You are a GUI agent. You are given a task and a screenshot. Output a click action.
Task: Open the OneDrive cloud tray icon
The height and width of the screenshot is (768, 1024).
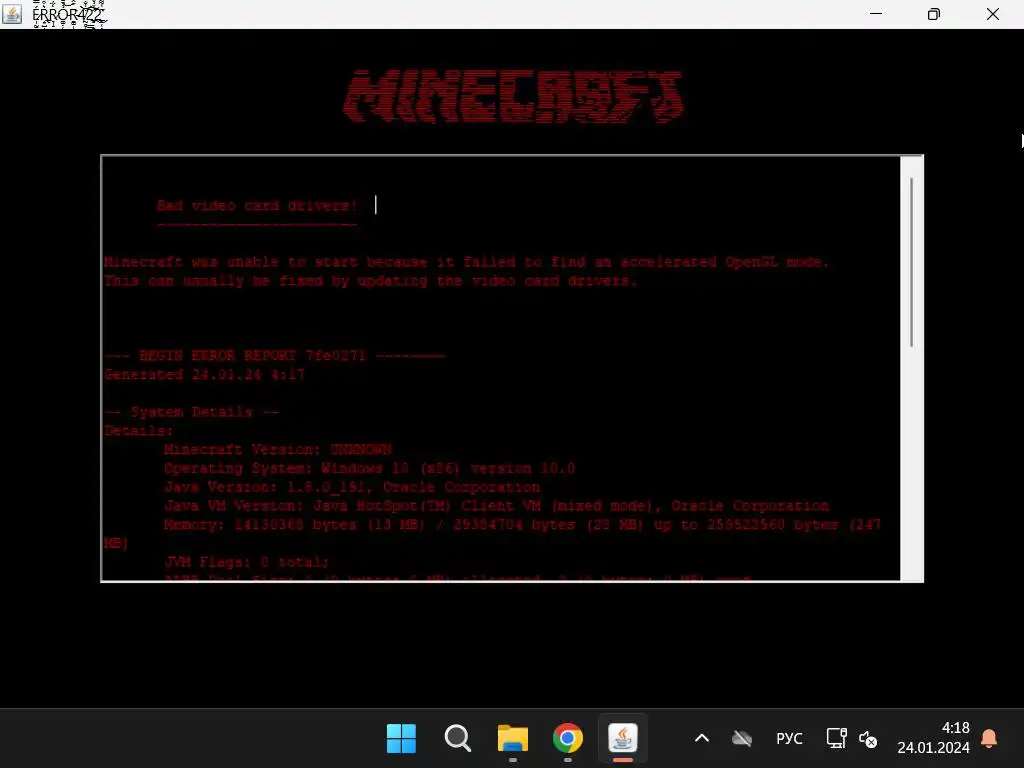click(x=742, y=739)
